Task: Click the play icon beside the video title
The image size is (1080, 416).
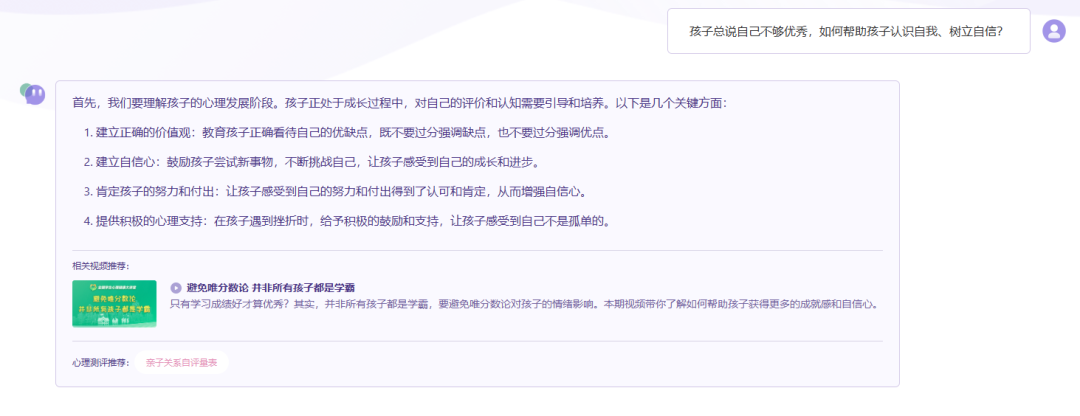Action: 176,287
